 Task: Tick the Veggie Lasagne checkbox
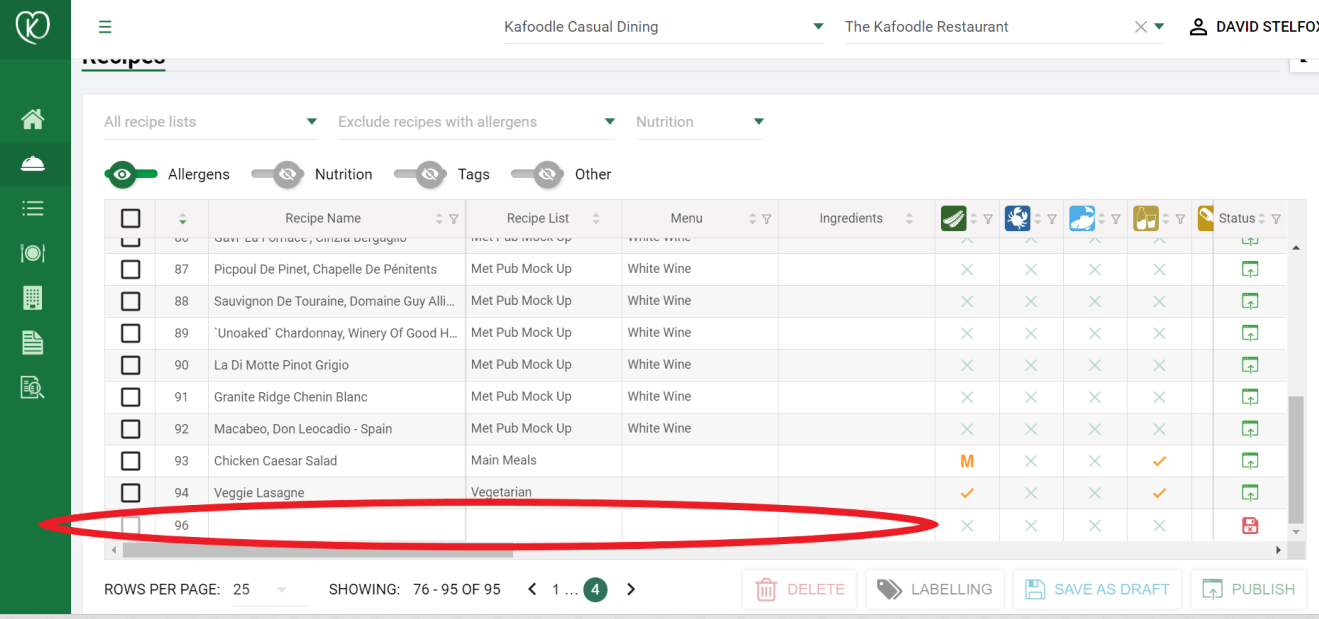pyautogui.click(x=130, y=493)
